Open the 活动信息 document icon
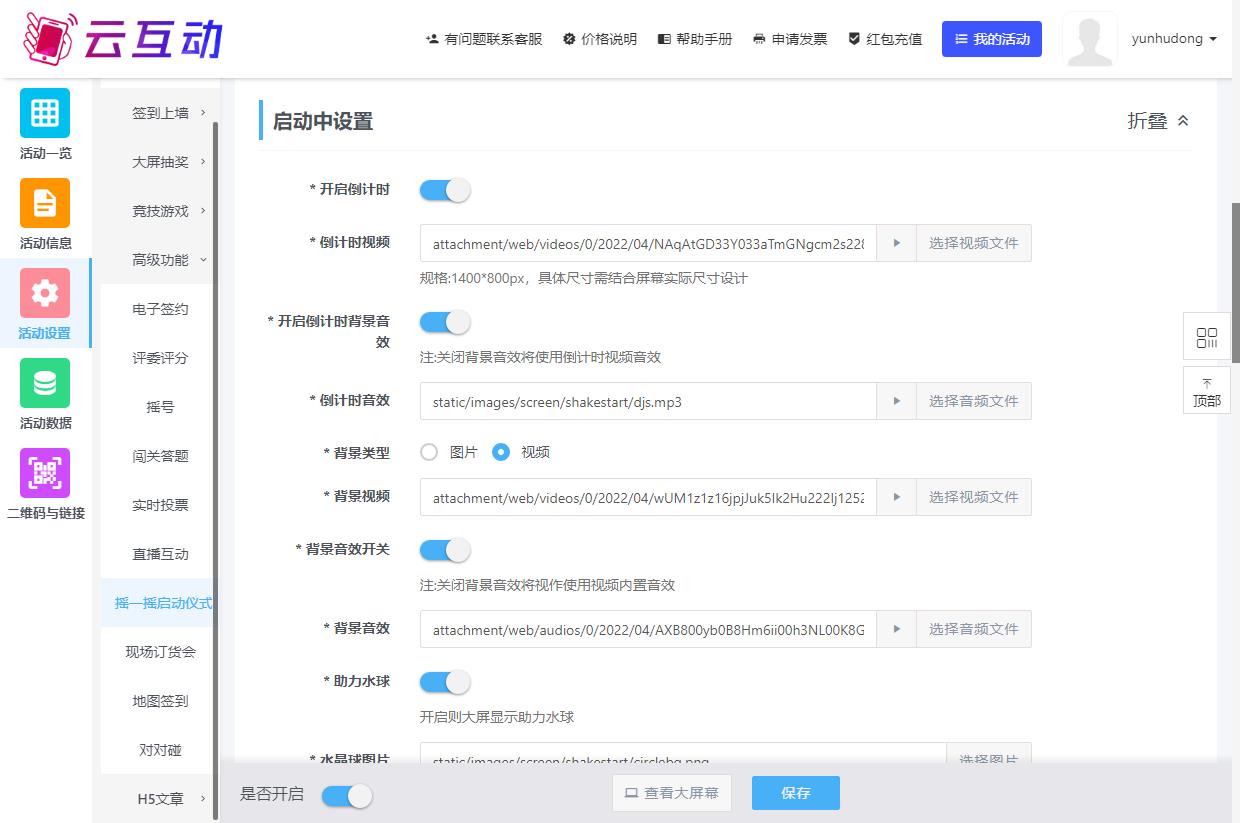Image resolution: width=1240 pixels, height=823 pixels. point(45,203)
